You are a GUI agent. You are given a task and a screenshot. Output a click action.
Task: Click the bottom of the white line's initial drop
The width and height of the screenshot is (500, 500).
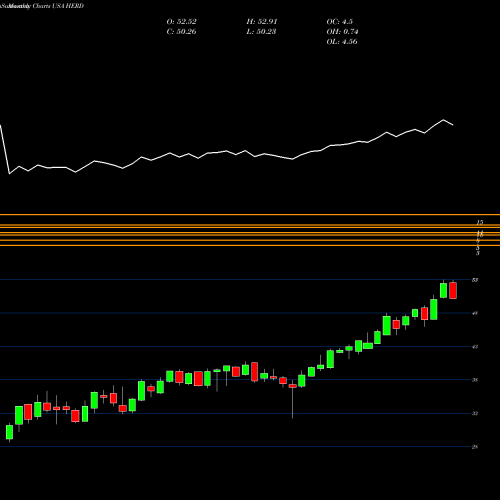(x=9, y=173)
